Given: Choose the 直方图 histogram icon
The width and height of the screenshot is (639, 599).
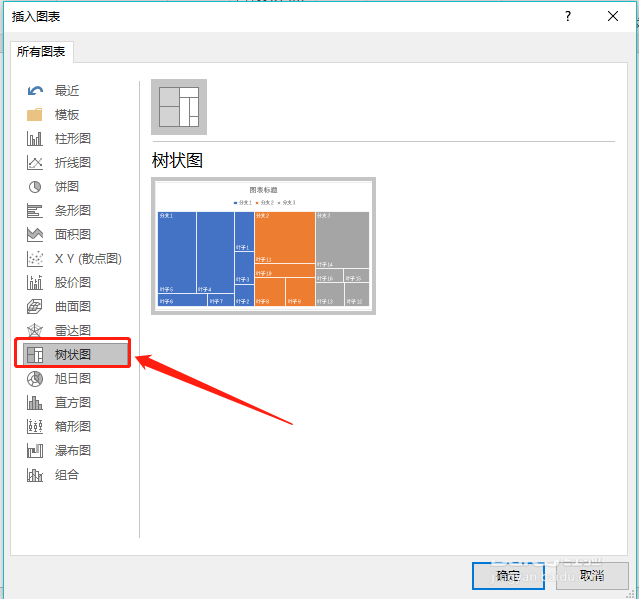Looking at the screenshot, I should pyautogui.click(x=35, y=403).
